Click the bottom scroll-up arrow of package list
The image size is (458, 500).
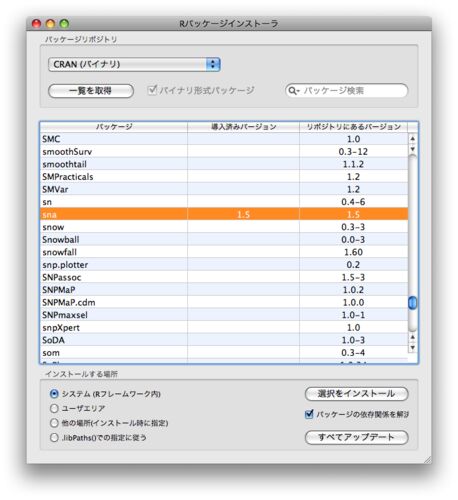click(x=413, y=337)
